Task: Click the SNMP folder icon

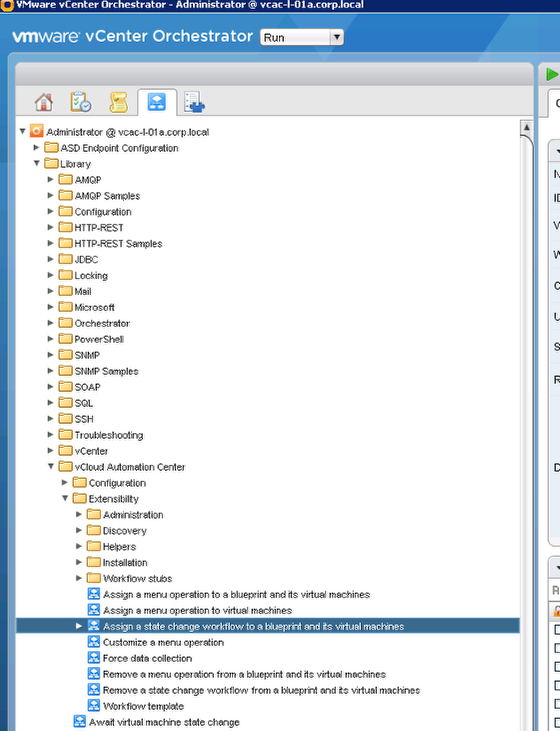Action: coord(65,355)
